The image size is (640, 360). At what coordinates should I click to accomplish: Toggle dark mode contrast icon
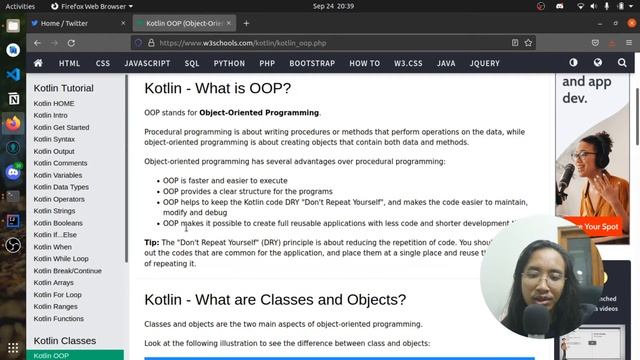tap(573, 62)
